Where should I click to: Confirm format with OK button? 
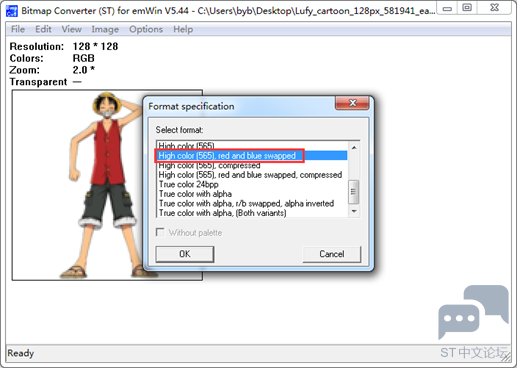click(x=185, y=254)
